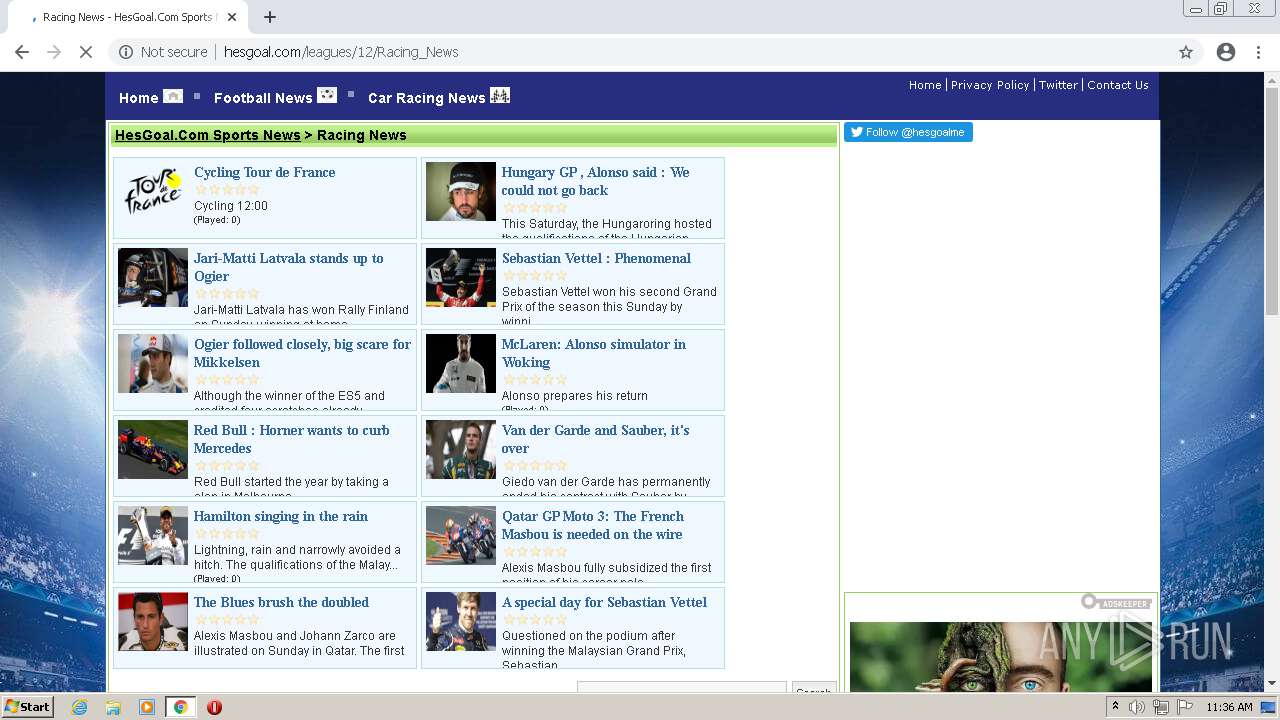Rate the Sebastian Vettel Phenomenal stars
This screenshot has height=720, width=1280.
click(x=535, y=275)
